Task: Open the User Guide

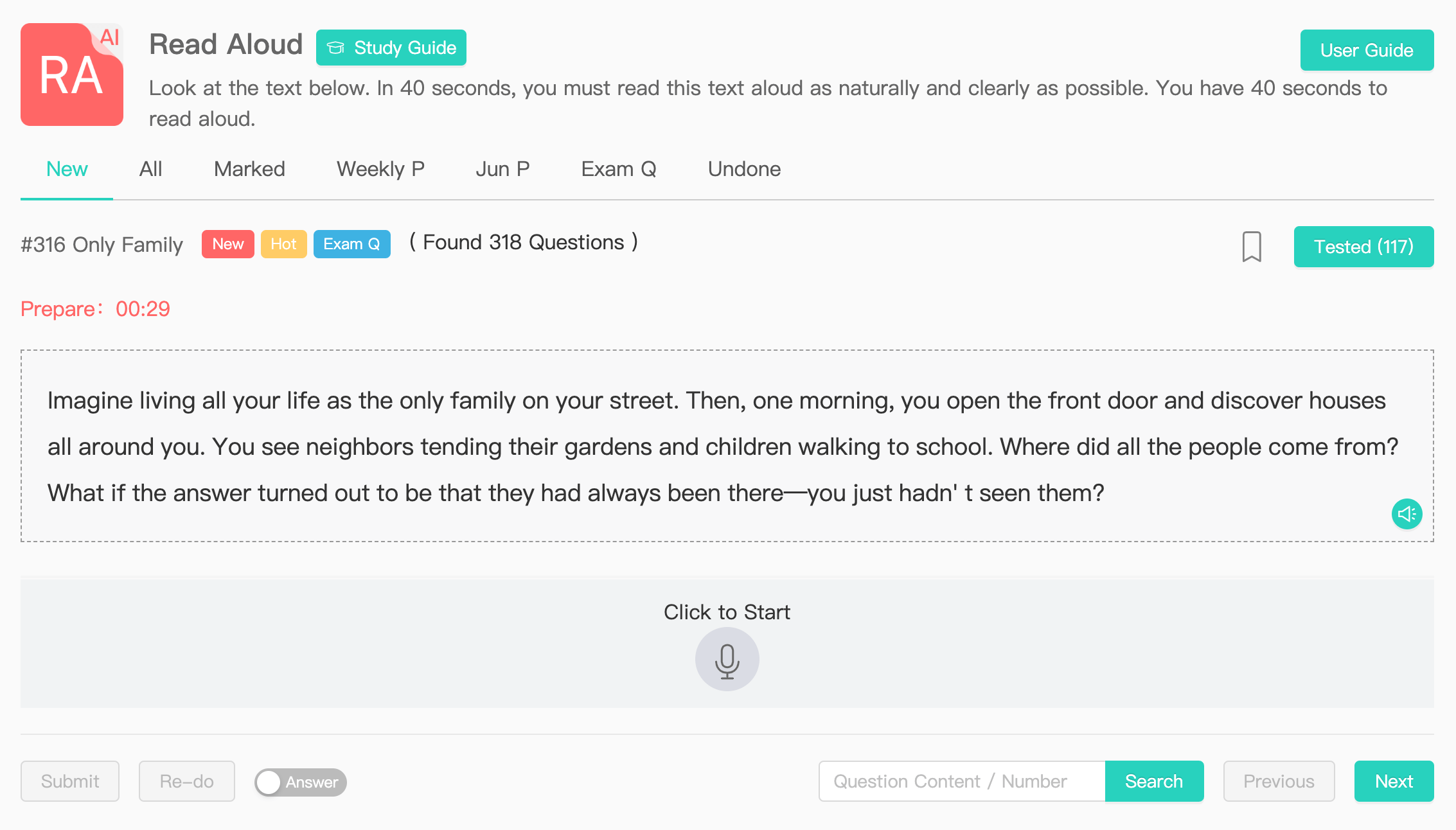Action: coord(1366,50)
